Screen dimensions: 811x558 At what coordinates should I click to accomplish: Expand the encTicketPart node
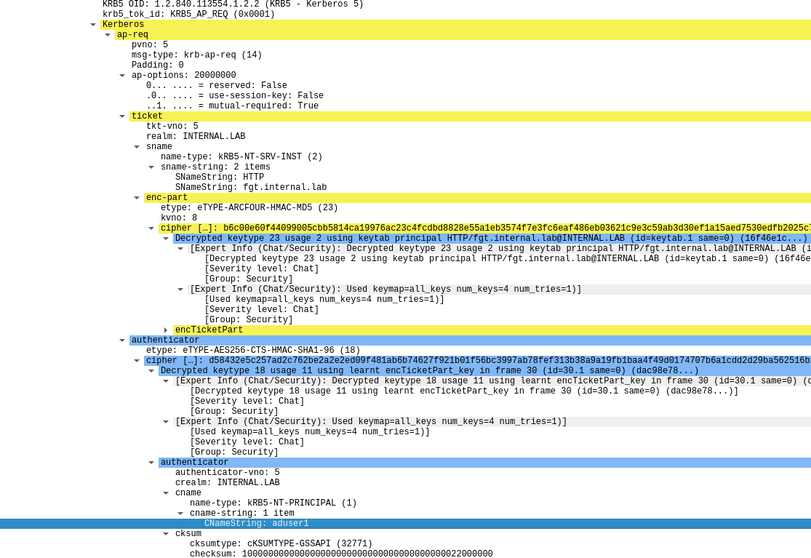pos(166,330)
